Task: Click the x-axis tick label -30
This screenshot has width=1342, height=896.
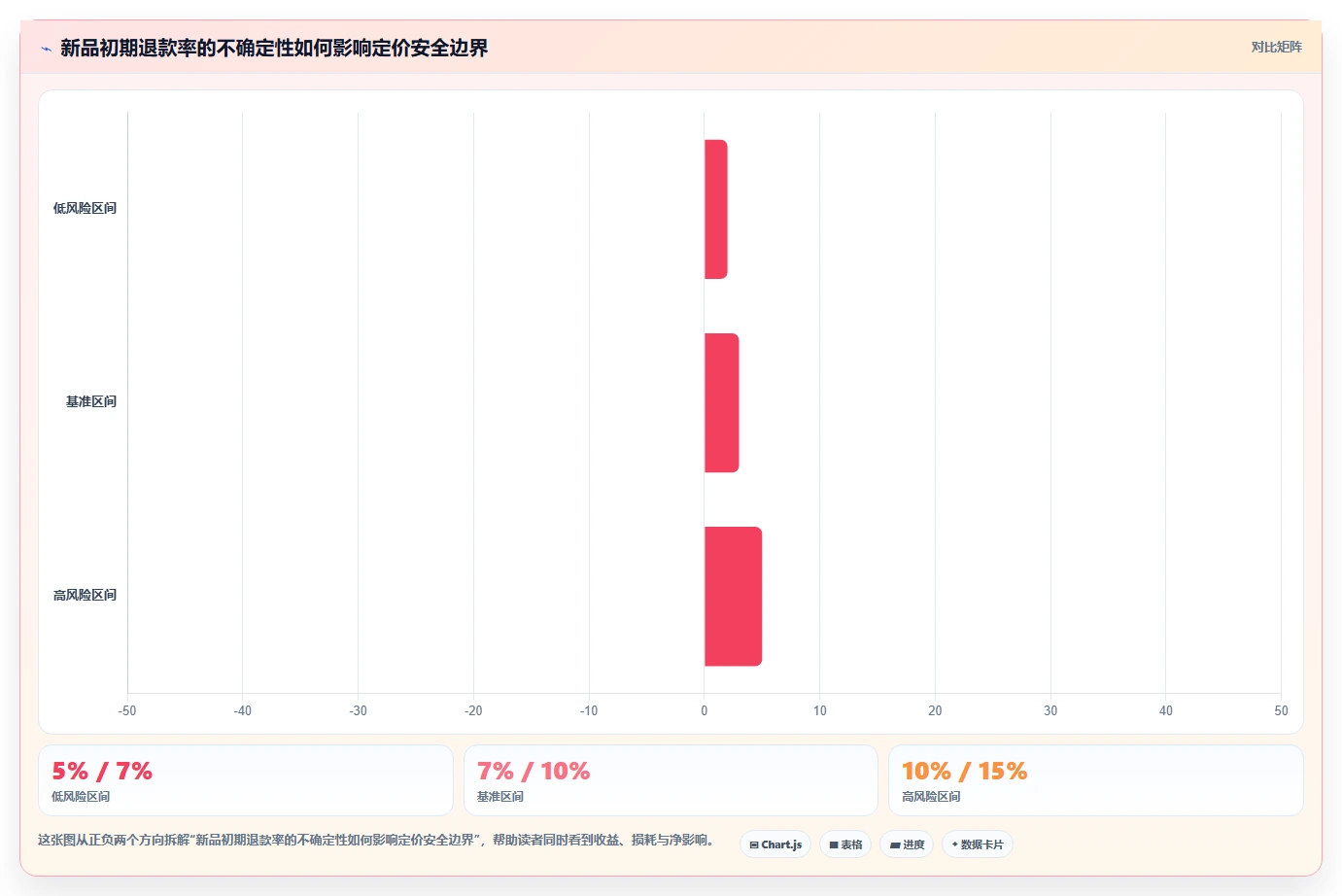Action: point(359,710)
